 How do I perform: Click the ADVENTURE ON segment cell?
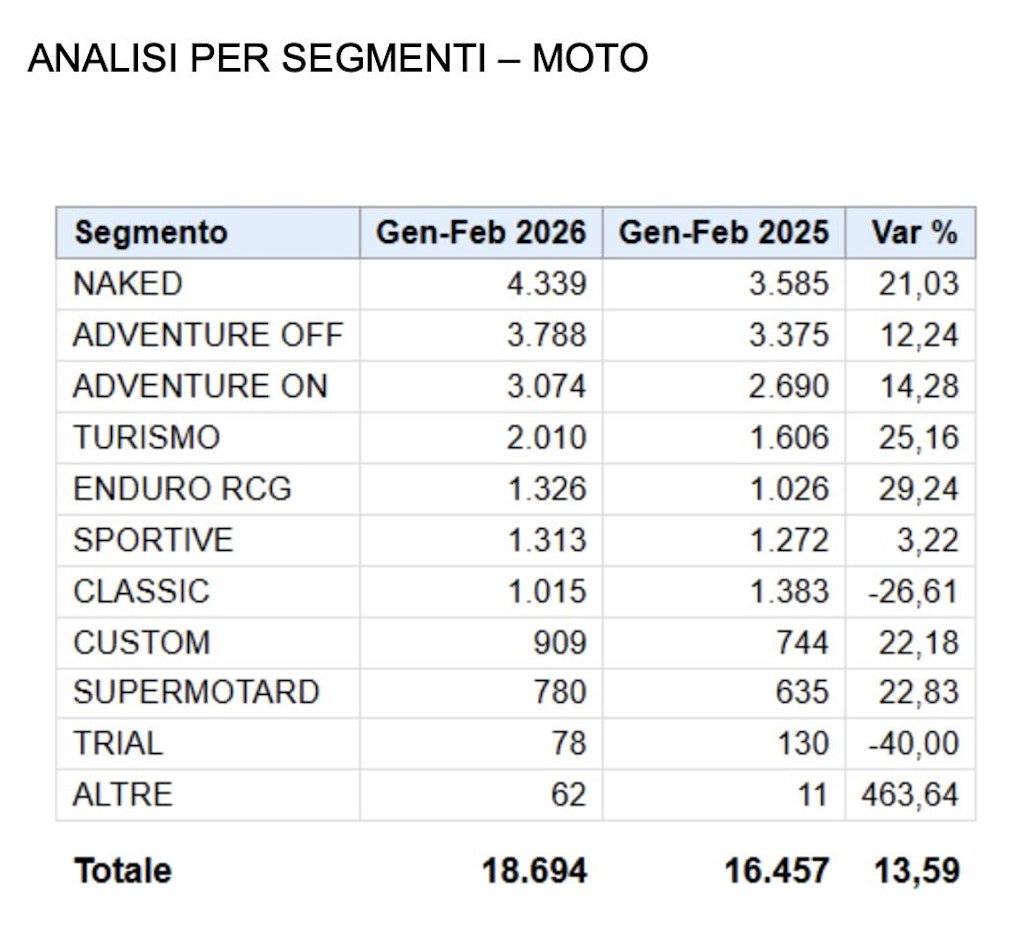200,386
